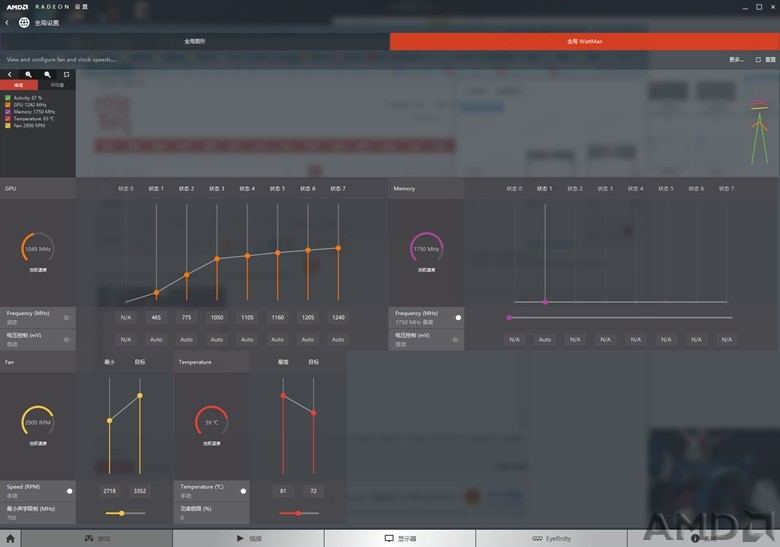Click the GPU frequency field 775
The image size is (780, 547).
(x=187, y=317)
